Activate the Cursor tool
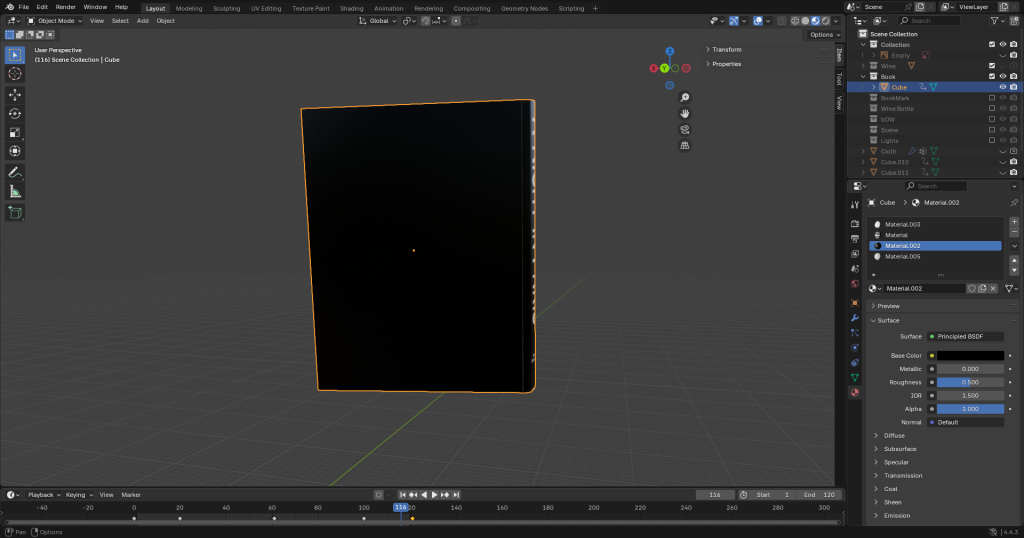Image resolution: width=1024 pixels, height=538 pixels. pyautogui.click(x=15, y=73)
